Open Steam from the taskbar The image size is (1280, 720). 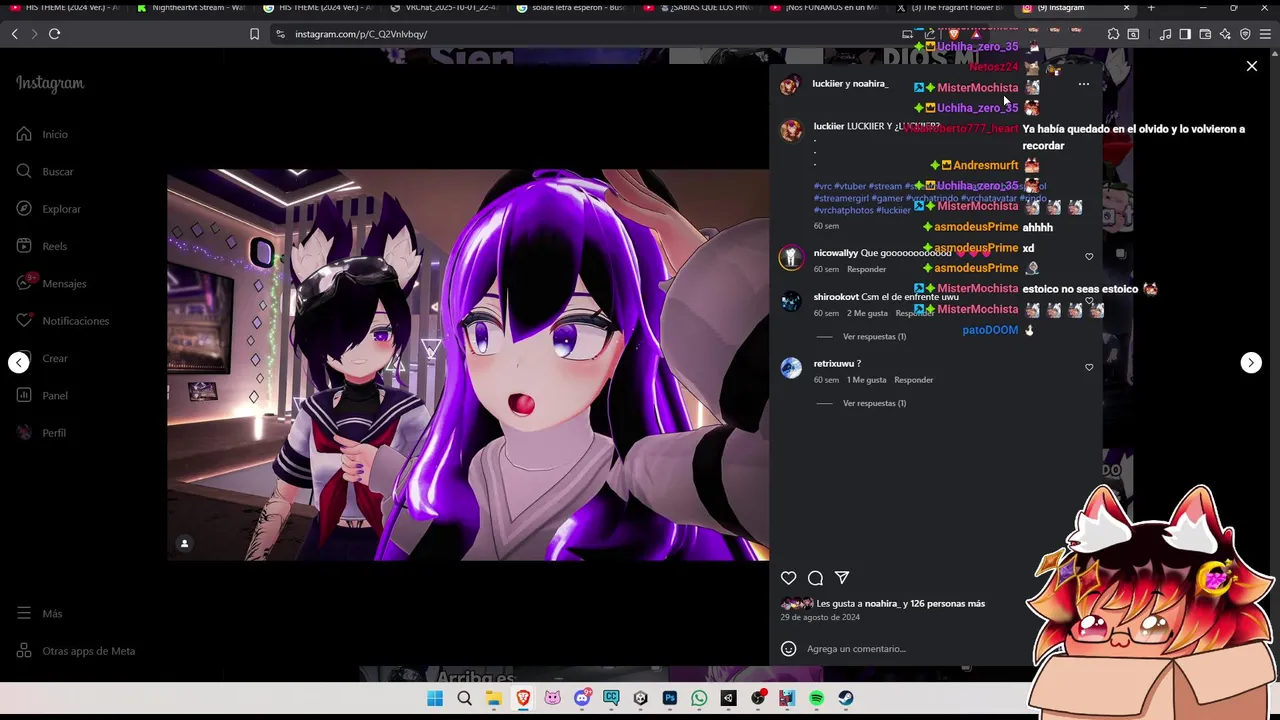(846, 699)
